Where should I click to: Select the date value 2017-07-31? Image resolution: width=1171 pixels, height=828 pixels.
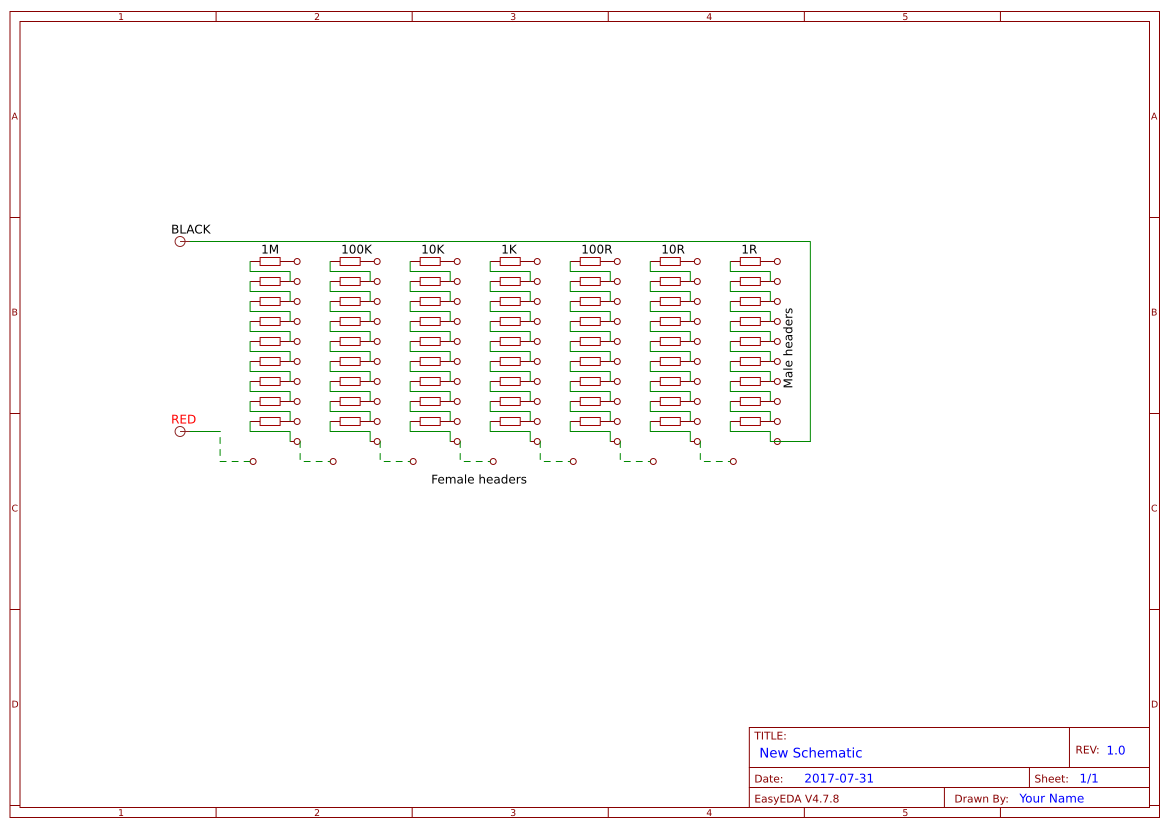click(838, 778)
